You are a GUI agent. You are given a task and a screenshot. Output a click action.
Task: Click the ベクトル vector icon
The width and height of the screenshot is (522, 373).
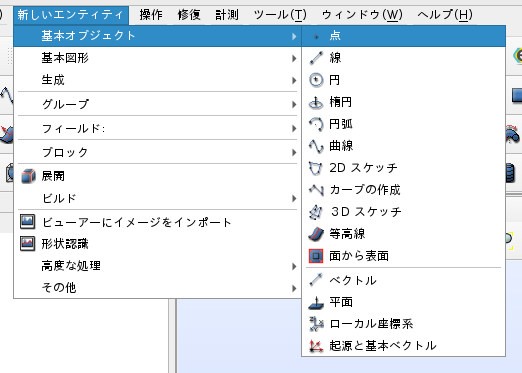(x=316, y=280)
